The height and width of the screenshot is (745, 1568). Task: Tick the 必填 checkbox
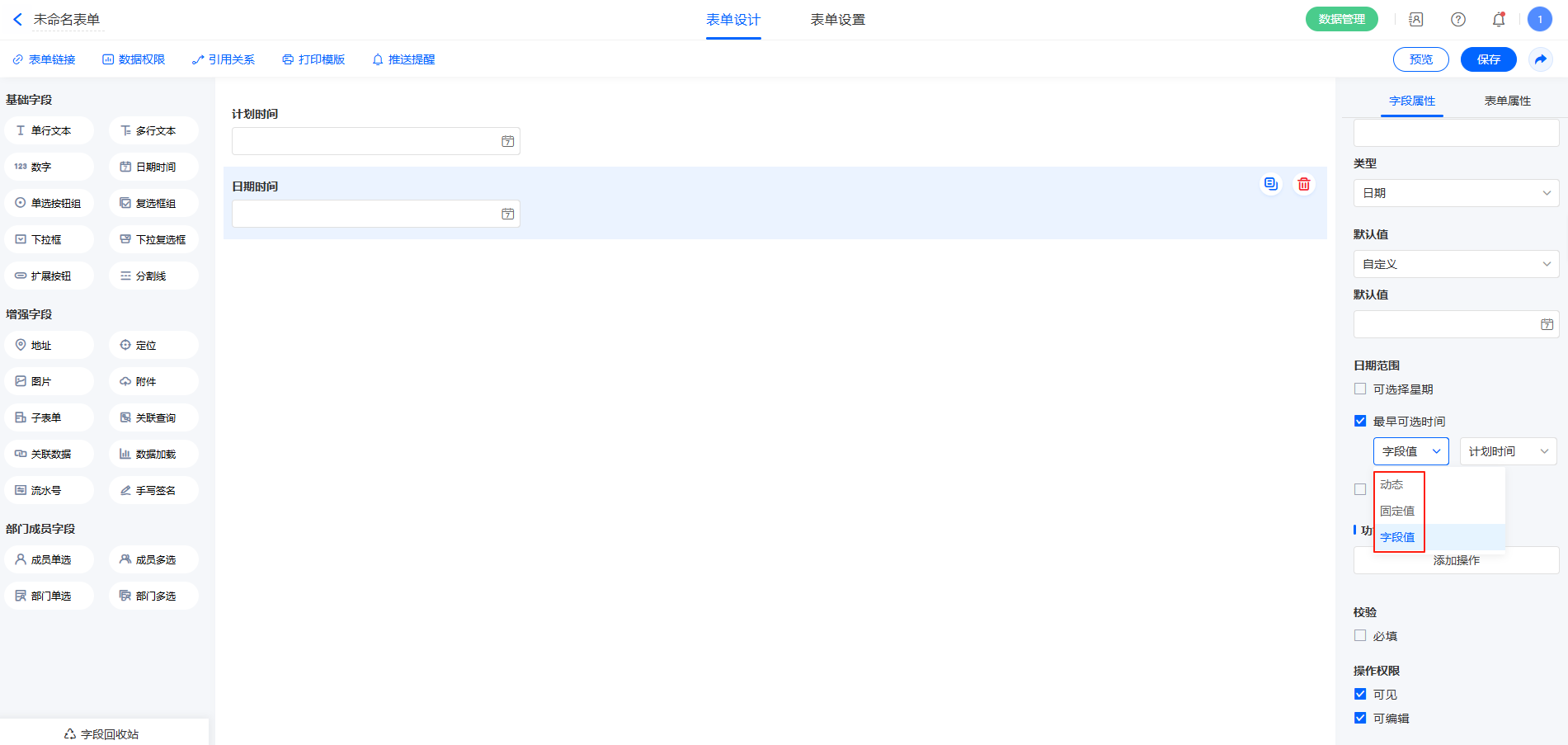click(1360, 635)
